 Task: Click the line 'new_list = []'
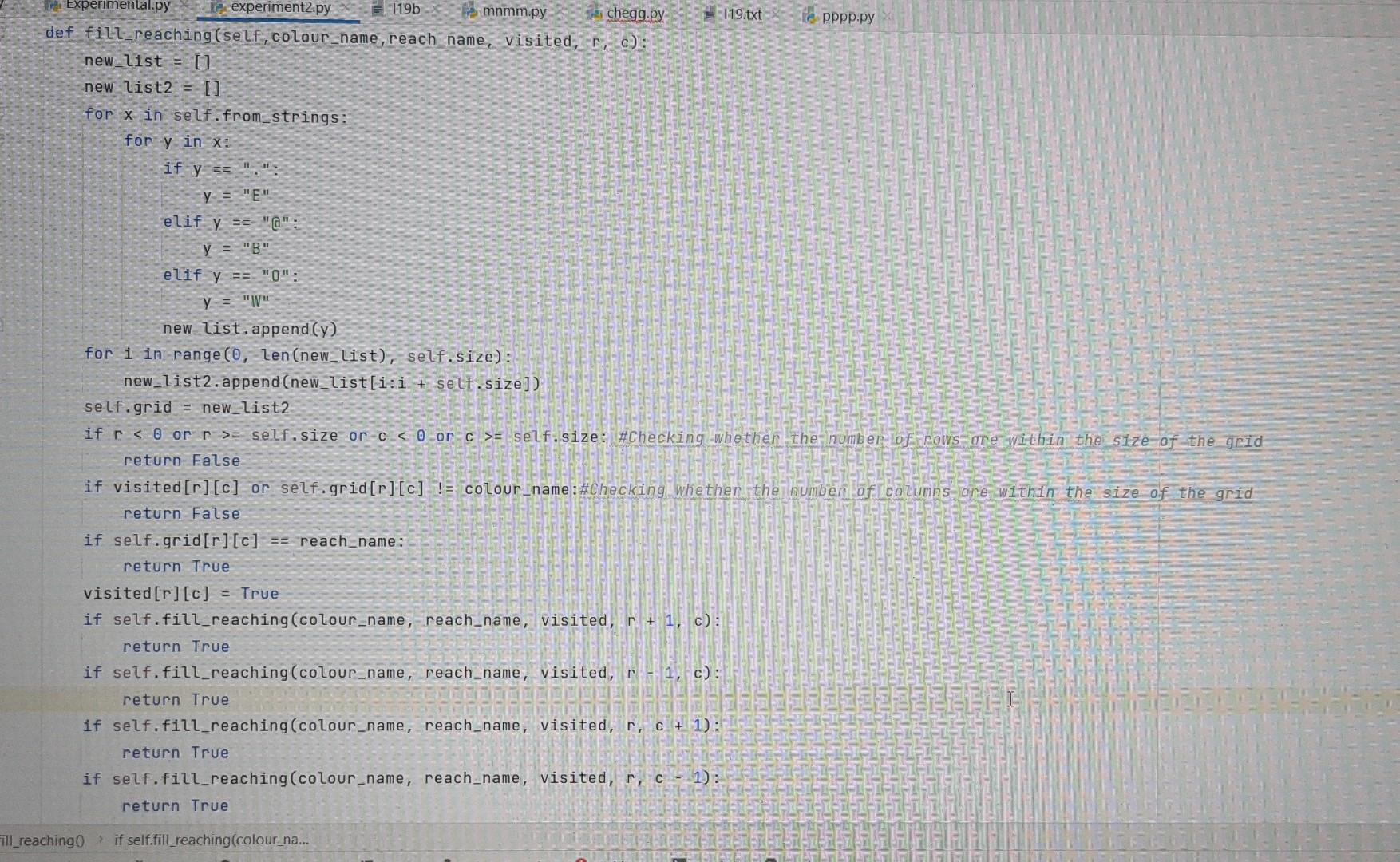point(148,61)
